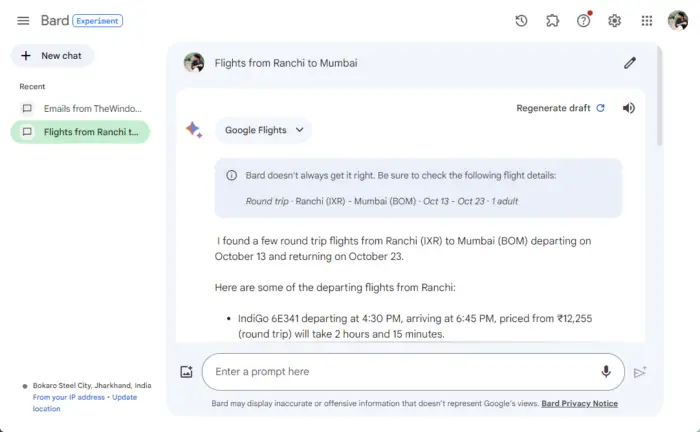Click the microphone voice input icon
This screenshot has width=700, height=432.
[606, 372]
